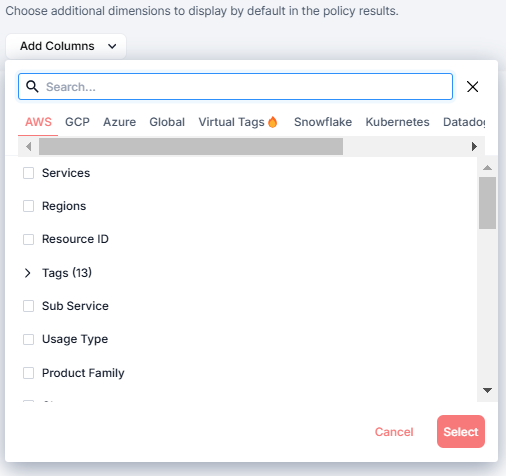506x476 pixels.
Task: Confirm with the Select button
Action: click(x=461, y=431)
